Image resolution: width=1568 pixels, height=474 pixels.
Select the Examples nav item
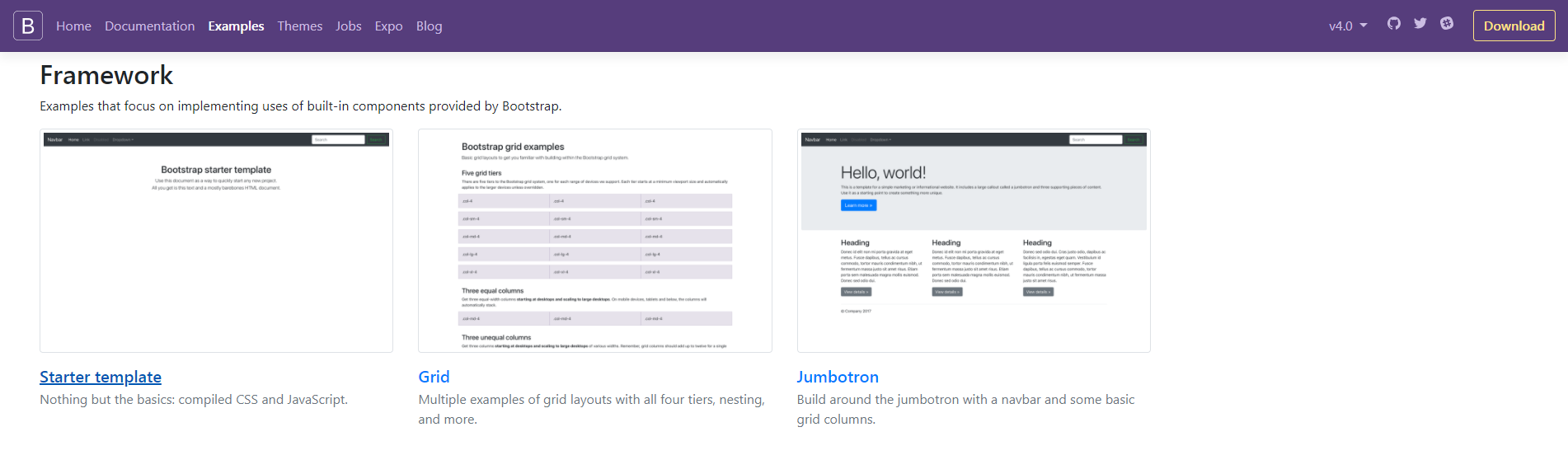[x=236, y=26]
